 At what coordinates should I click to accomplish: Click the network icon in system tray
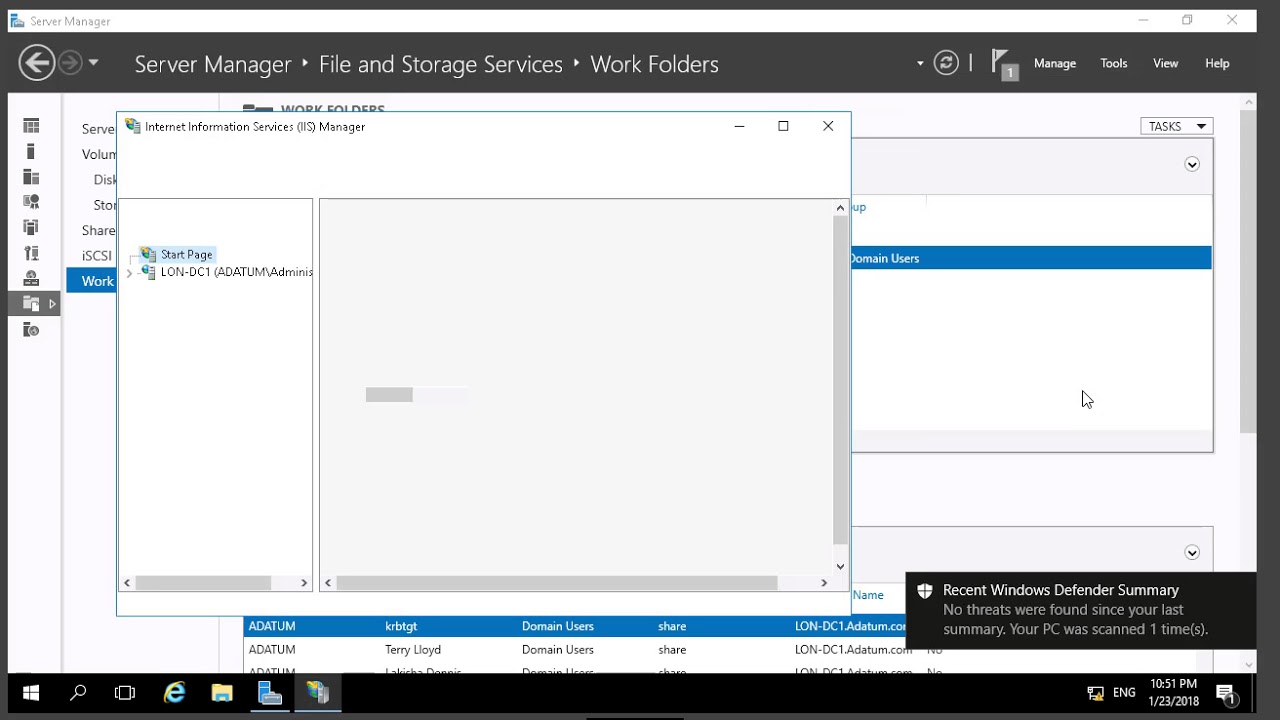pos(1095,692)
